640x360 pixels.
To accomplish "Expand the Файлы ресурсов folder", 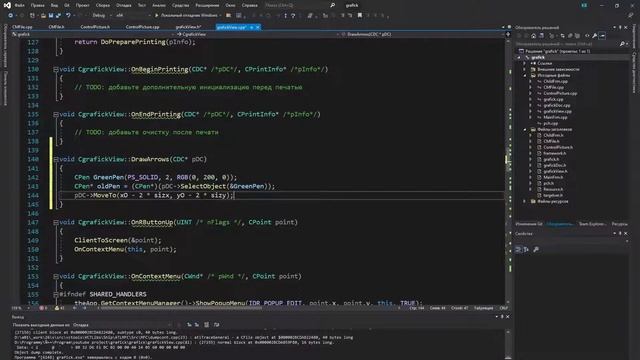I will [525, 202].
